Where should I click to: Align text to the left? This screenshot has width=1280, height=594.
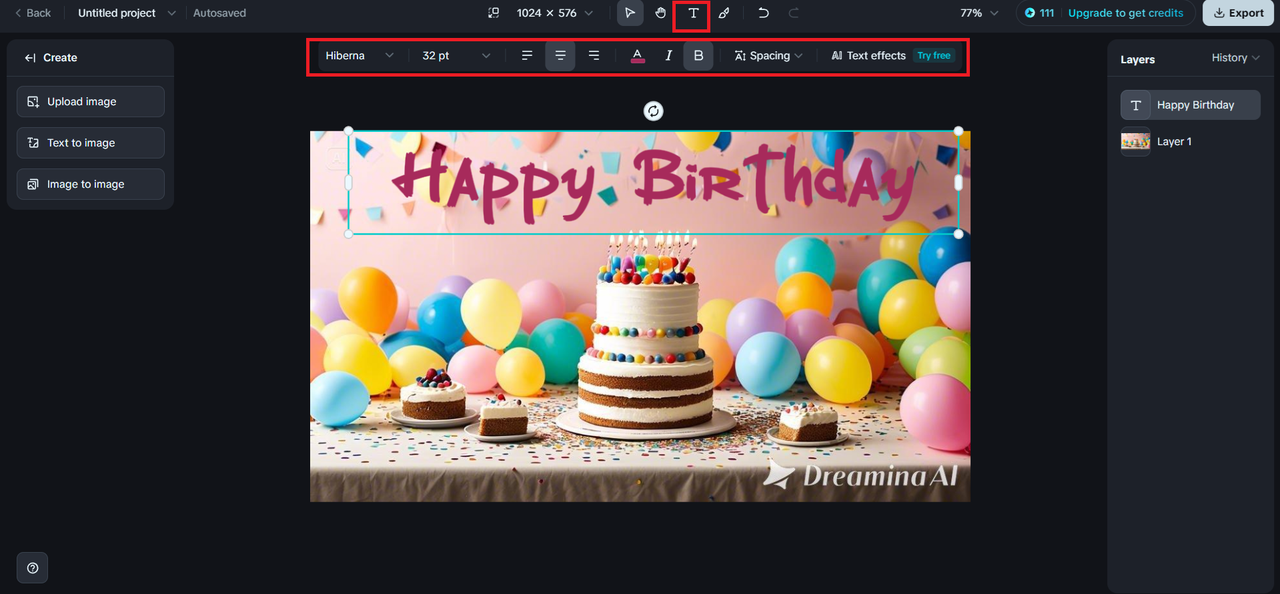(x=527, y=56)
